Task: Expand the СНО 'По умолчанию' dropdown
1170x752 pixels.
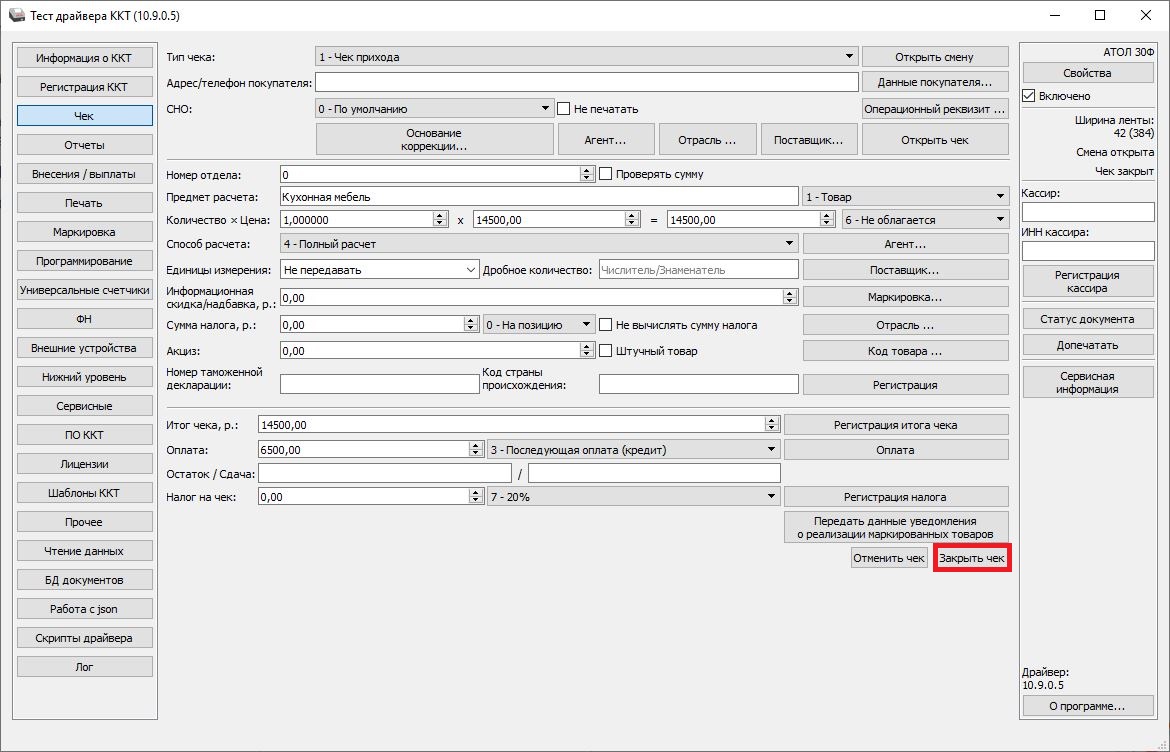Action: 435,109
